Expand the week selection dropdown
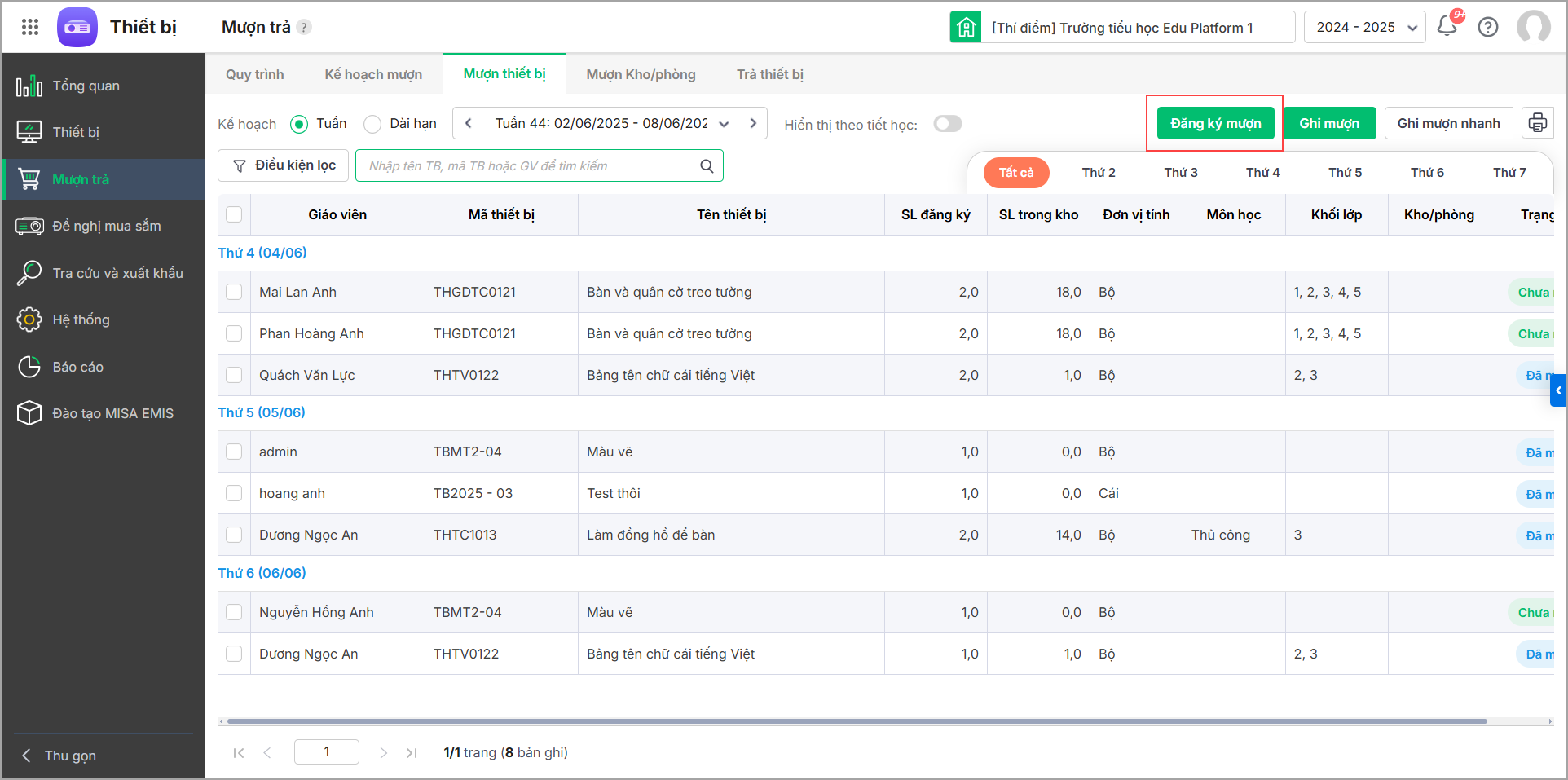This screenshot has height=780, width=1568. tap(724, 124)
